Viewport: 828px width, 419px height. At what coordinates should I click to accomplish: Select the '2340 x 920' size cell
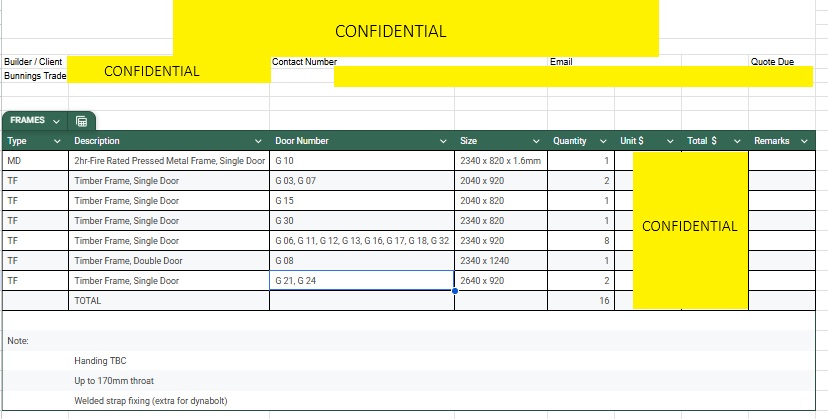click(501, 241)
